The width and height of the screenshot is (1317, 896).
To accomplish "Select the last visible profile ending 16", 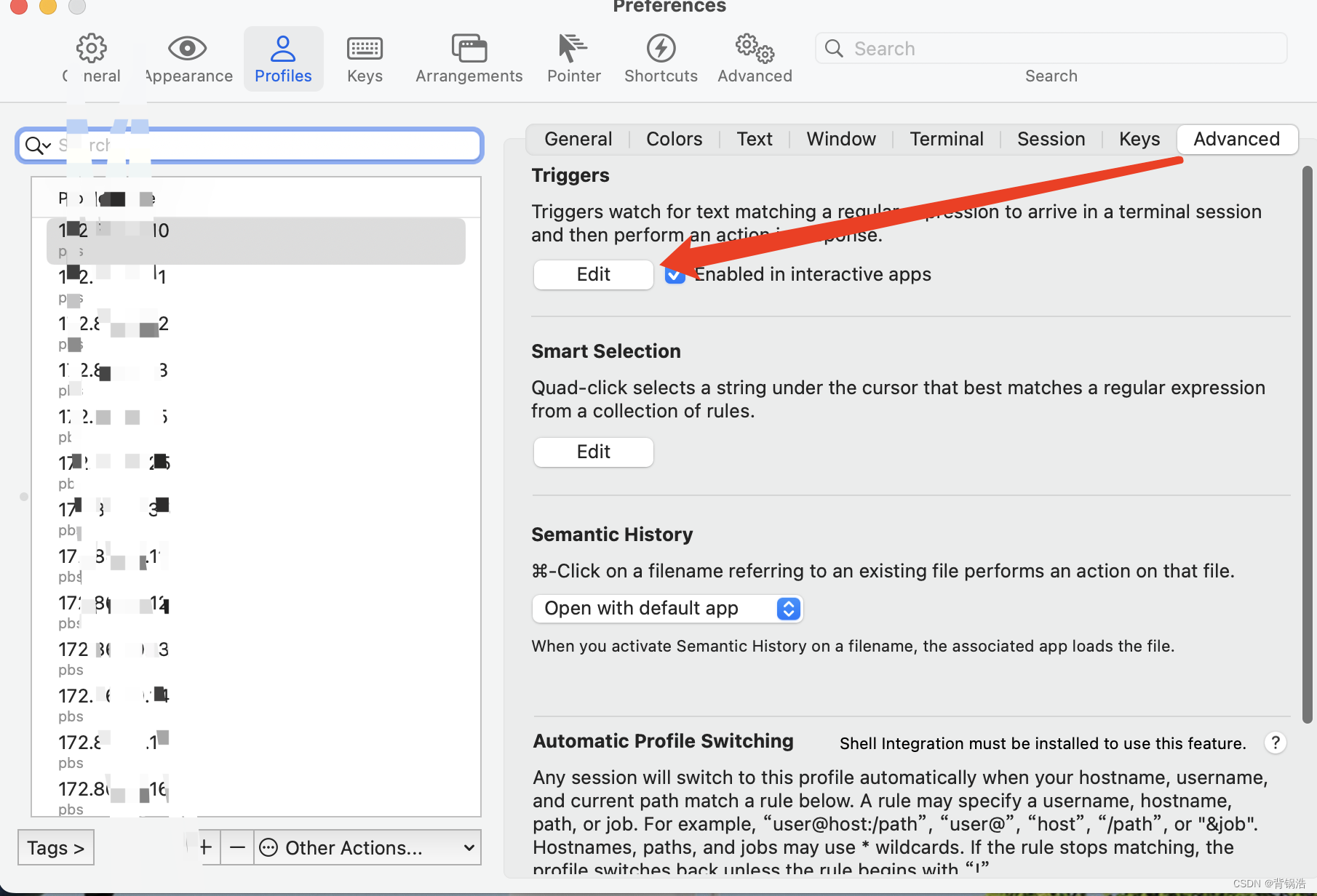I will click(256, 798).
